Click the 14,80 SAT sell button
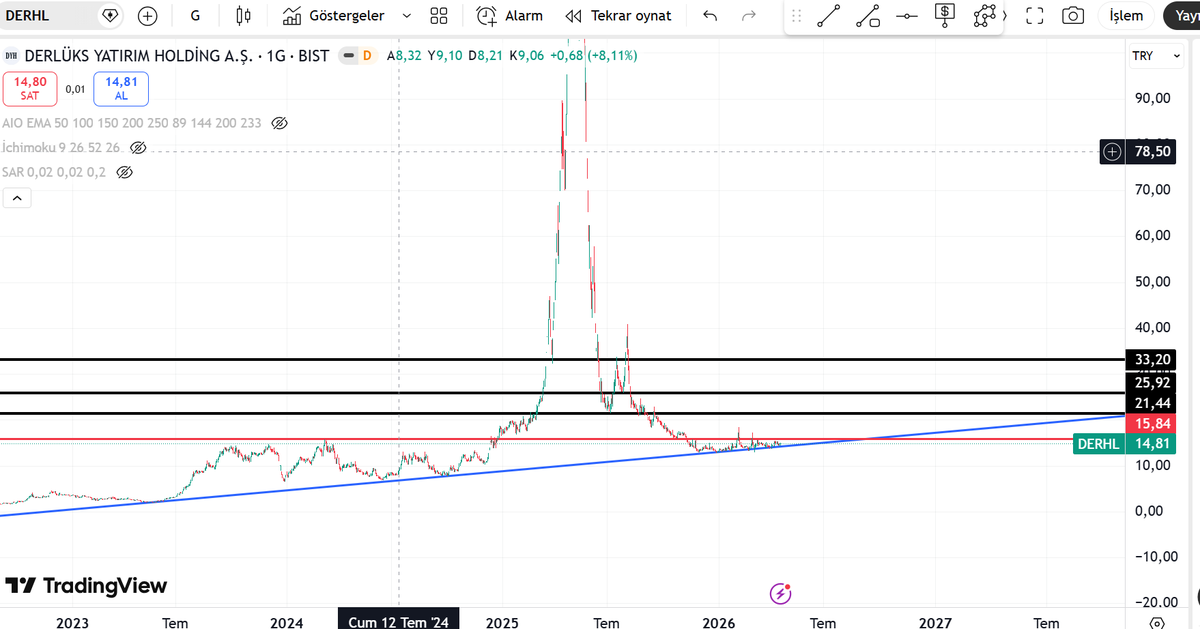 click(x=29, y=88)
